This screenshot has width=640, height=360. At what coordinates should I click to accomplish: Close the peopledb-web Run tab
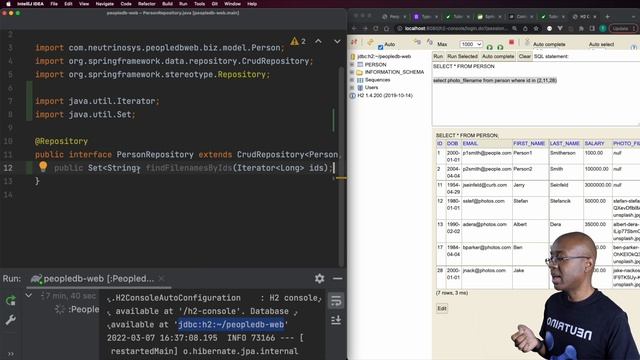pos(162,279)
